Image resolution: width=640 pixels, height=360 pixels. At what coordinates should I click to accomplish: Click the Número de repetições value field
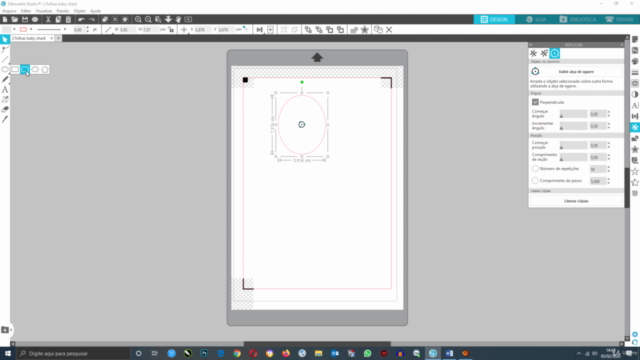tap(597, 169)
